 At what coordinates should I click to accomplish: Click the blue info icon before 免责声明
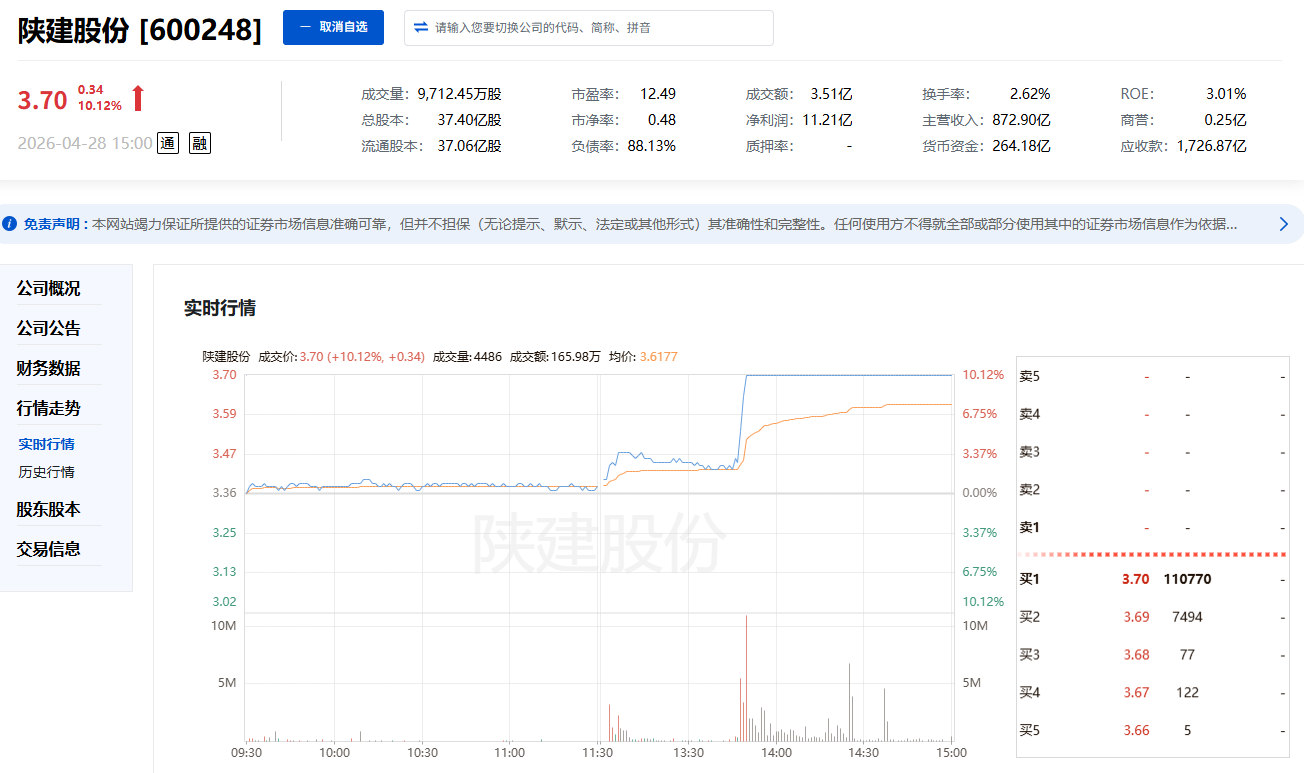(9, 224)
